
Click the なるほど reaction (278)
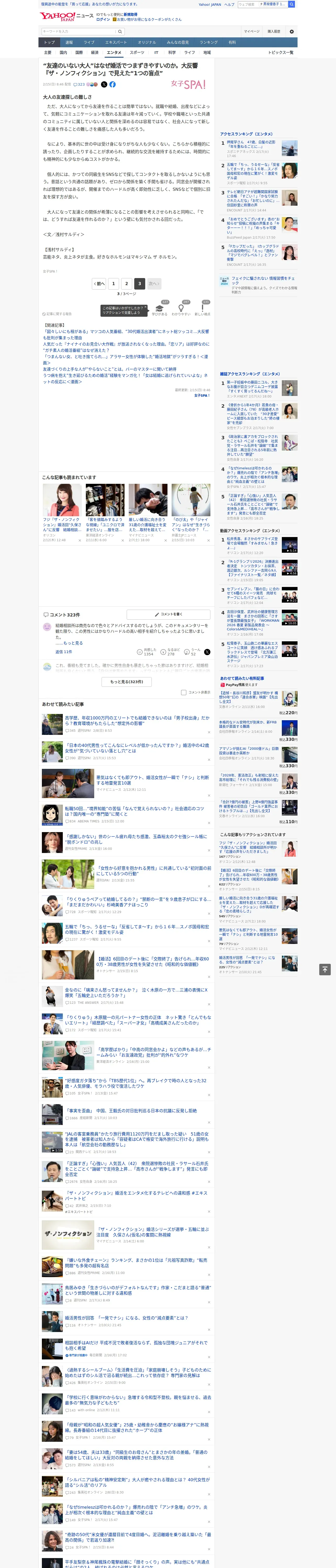coord(171,652)
